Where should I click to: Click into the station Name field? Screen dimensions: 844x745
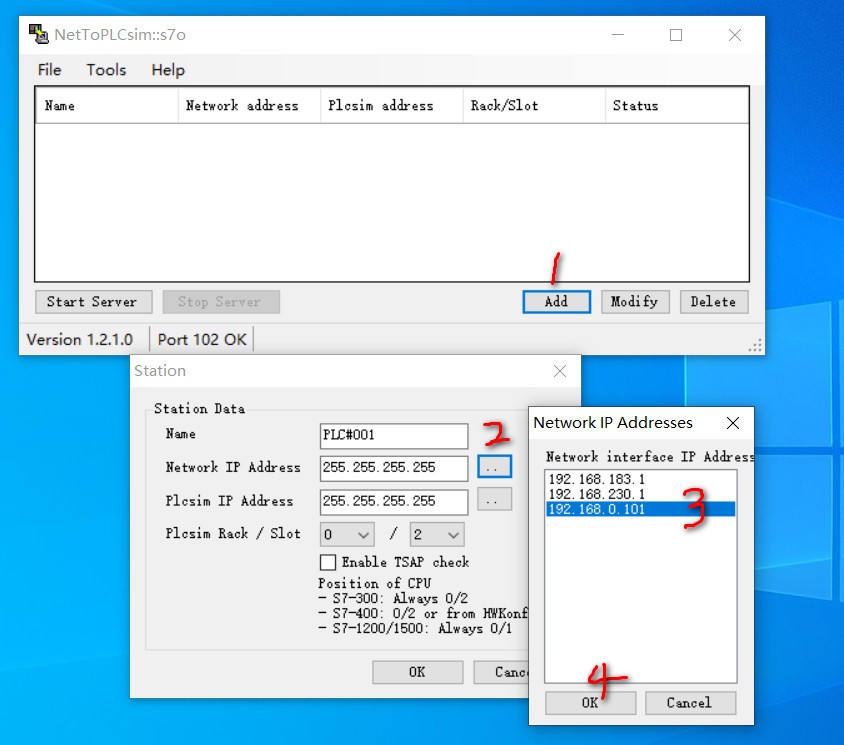pyautogui.click(x=393, y=435)
